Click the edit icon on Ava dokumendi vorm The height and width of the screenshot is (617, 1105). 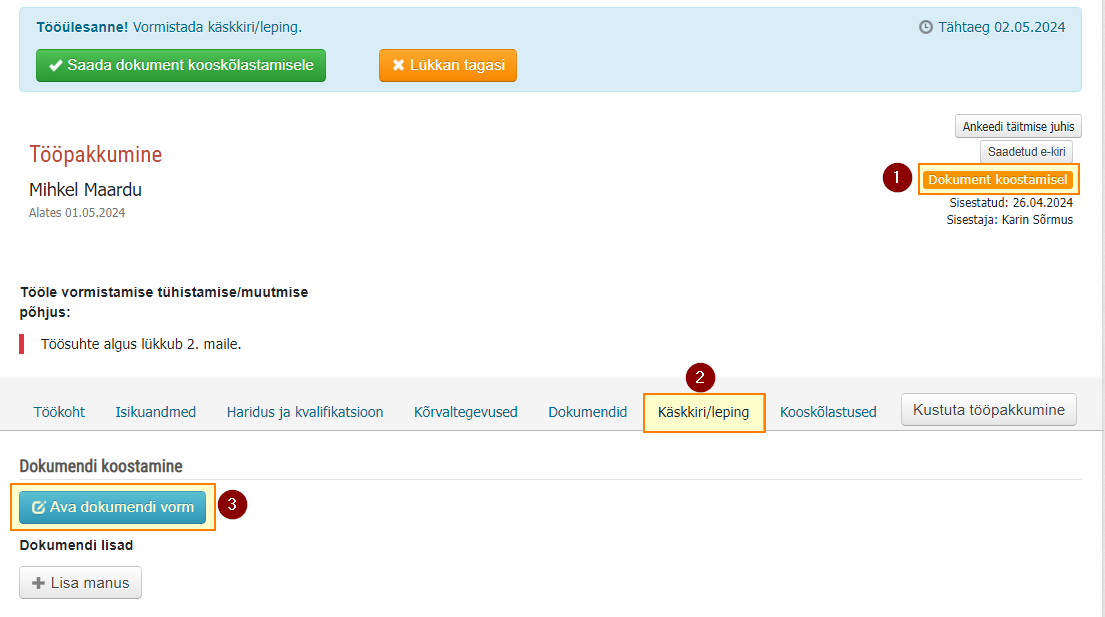[39, 507]
